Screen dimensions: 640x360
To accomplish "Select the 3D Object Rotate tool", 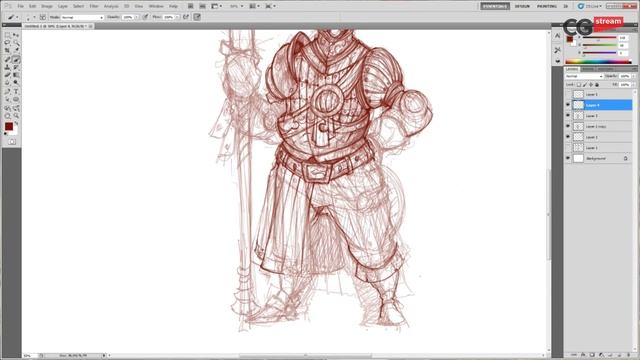I will click(7, 109).
